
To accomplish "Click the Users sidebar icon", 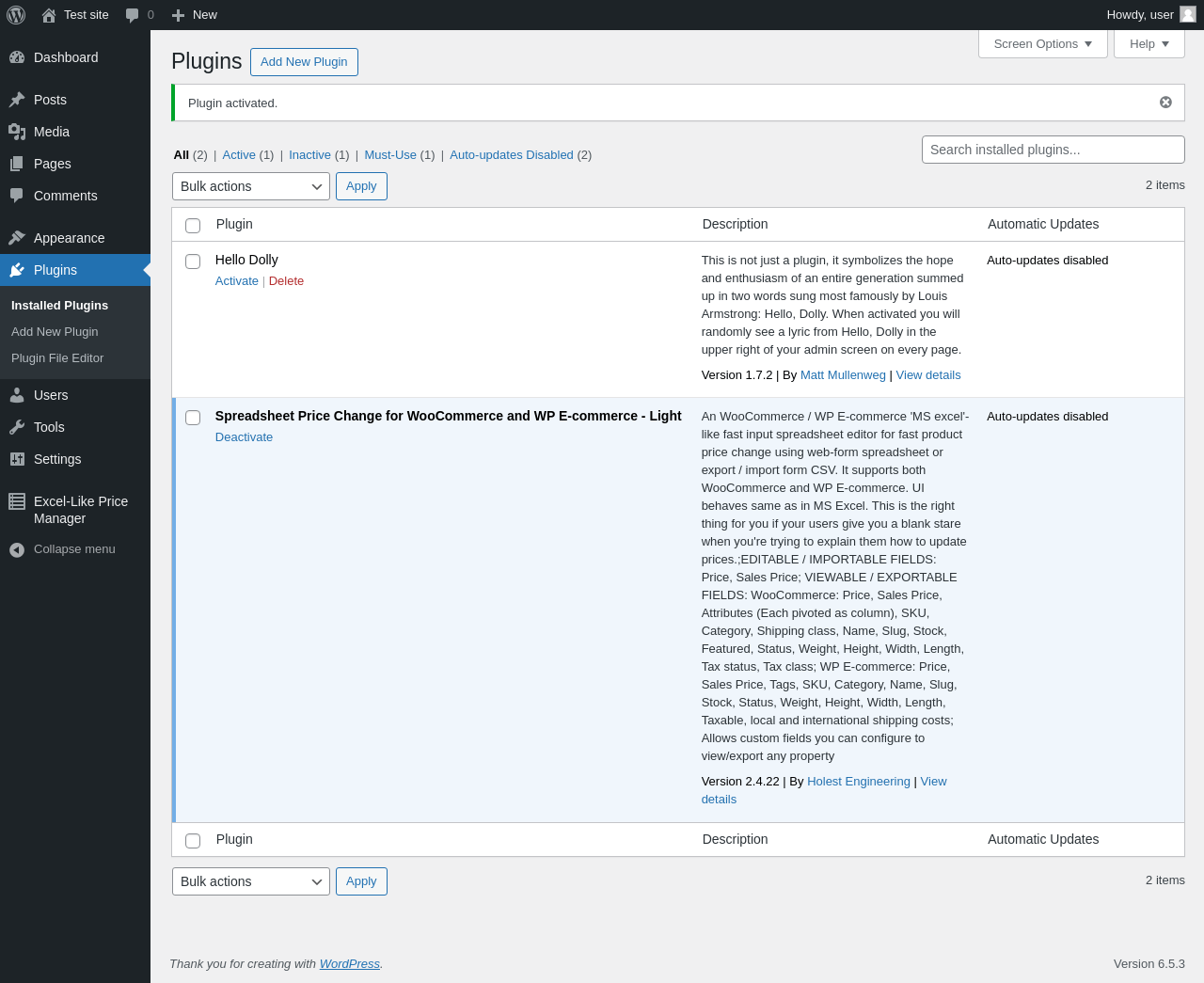I will tap(17, 395).
